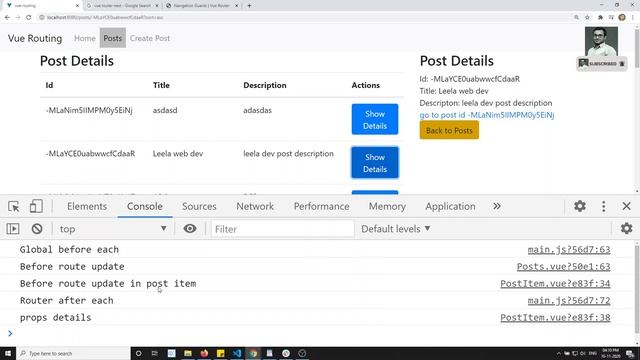This screenshot has height=360, width=640.
Task: Open DevTools settings gear icon
Action: pos(580,206)
